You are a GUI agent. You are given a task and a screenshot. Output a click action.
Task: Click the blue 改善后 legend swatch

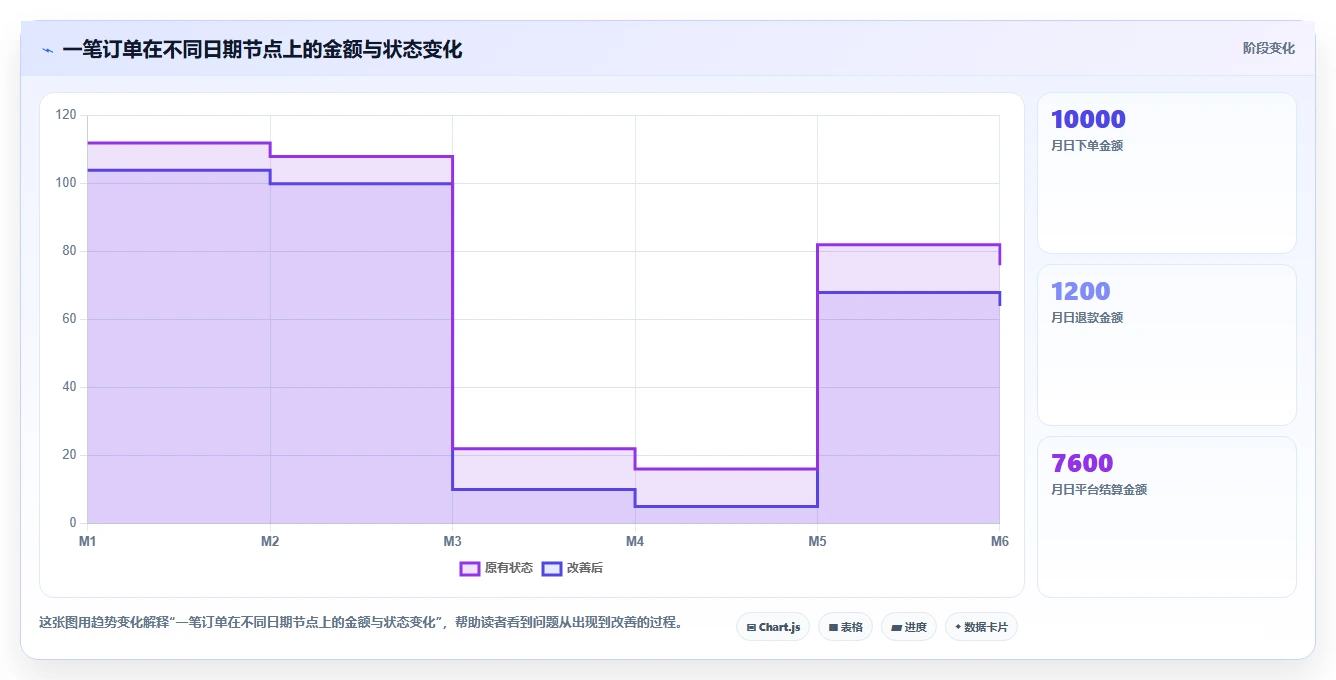552,568
